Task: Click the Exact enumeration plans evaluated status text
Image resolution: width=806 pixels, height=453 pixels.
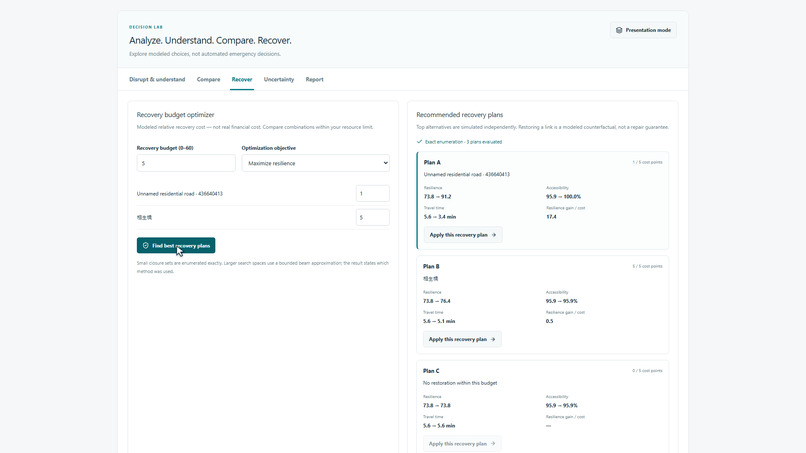Action: point(463,142)
